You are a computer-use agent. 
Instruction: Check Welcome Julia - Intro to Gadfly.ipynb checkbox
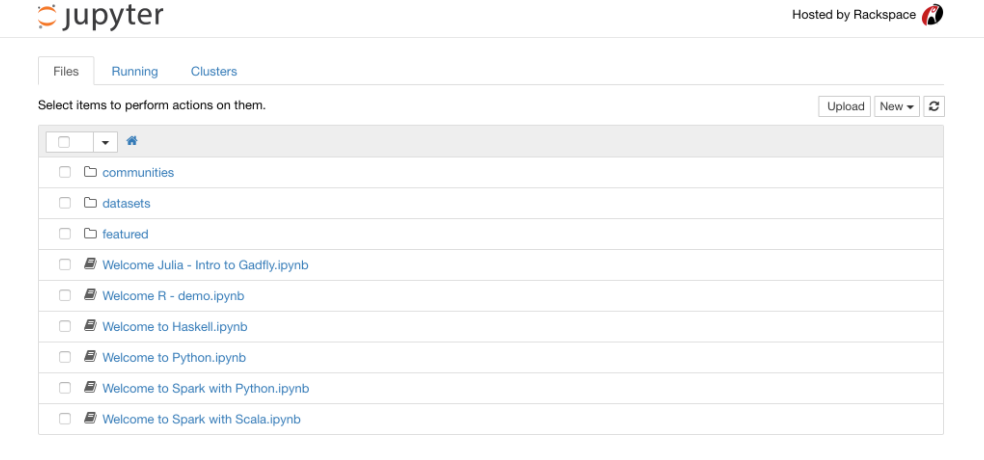point(65,264)
